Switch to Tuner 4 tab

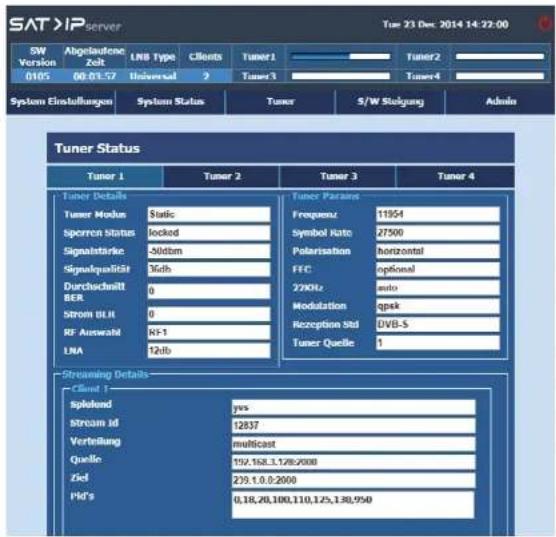point(455,176)
